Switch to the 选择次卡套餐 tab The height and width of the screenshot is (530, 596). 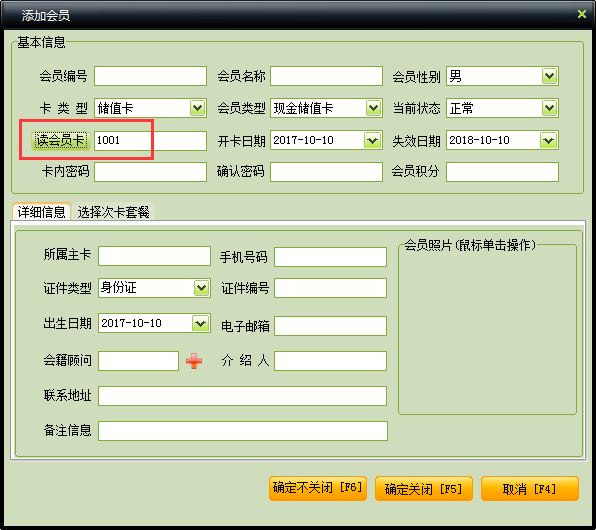[x=114, y=212]
